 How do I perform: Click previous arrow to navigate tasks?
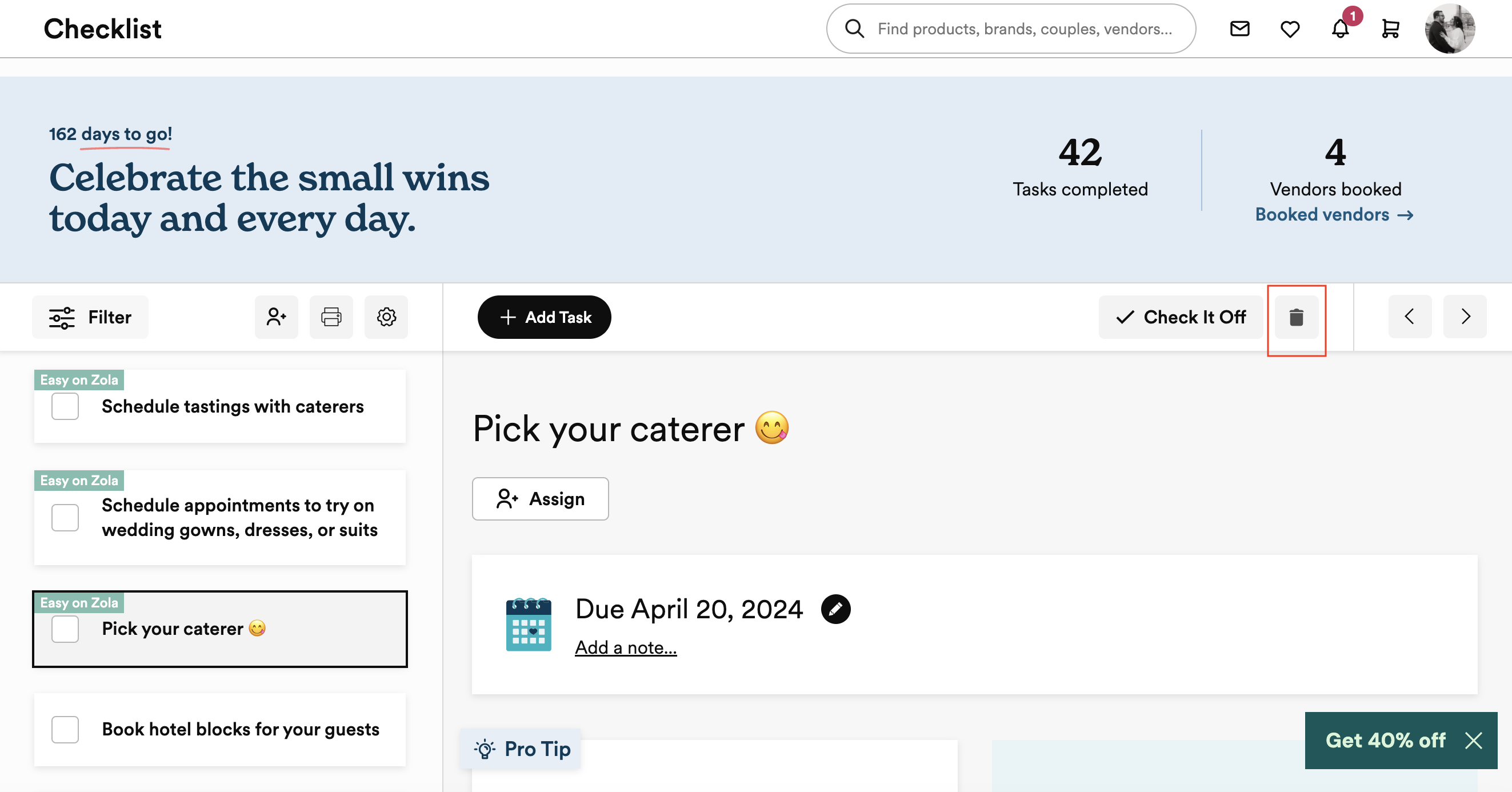click(x=1410, y=317)
